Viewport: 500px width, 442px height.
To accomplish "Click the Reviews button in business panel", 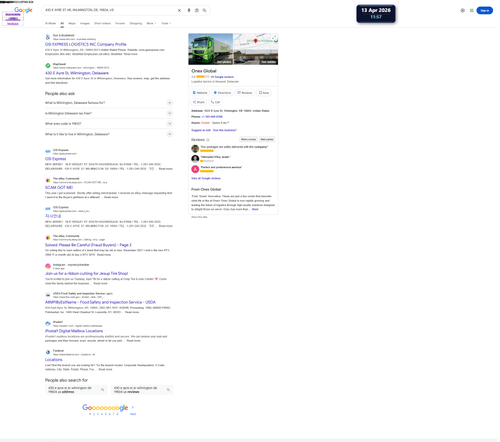I will [245, 93].
